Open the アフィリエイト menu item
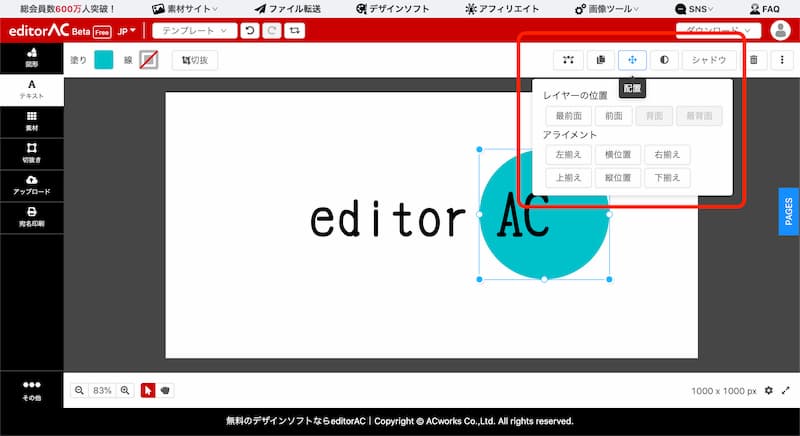Screen dimensions: 800x436 [502, 9]
